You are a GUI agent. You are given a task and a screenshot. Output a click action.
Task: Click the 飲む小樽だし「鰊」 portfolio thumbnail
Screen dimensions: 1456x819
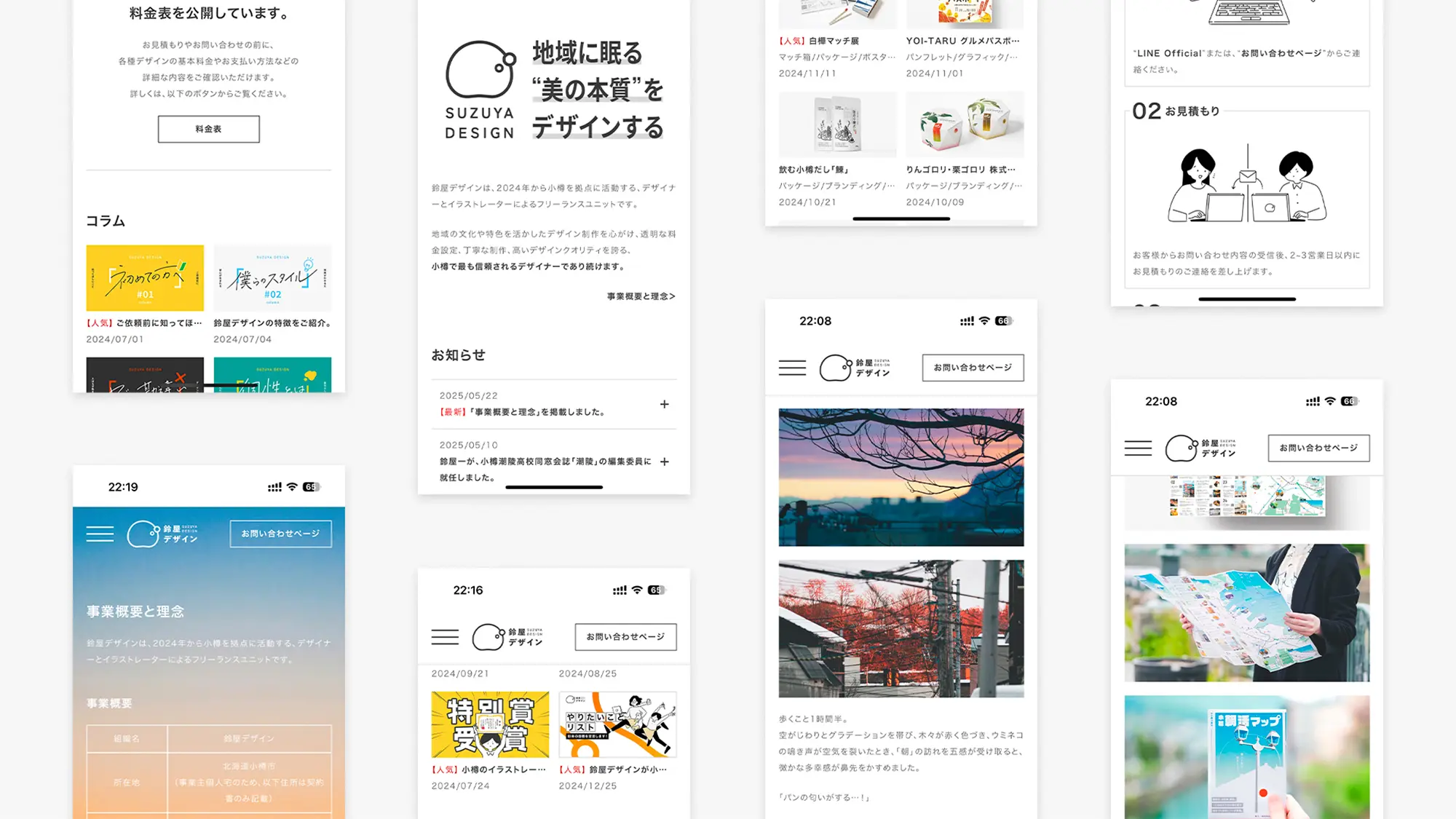click(x=837, y=124)
